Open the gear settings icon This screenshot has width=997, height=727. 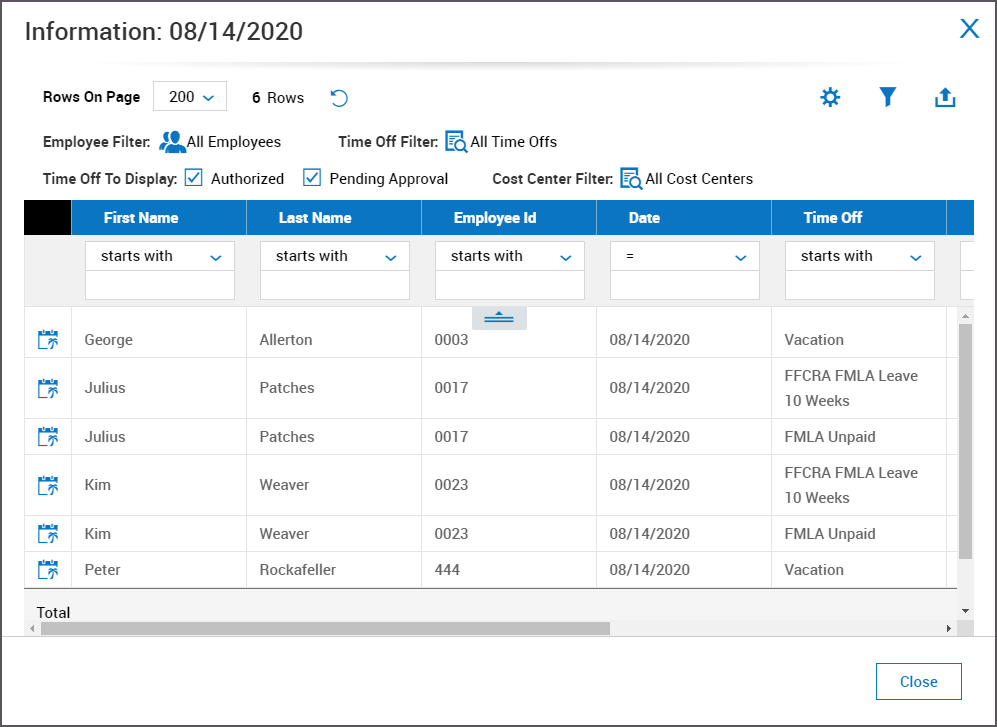point(830,97)
